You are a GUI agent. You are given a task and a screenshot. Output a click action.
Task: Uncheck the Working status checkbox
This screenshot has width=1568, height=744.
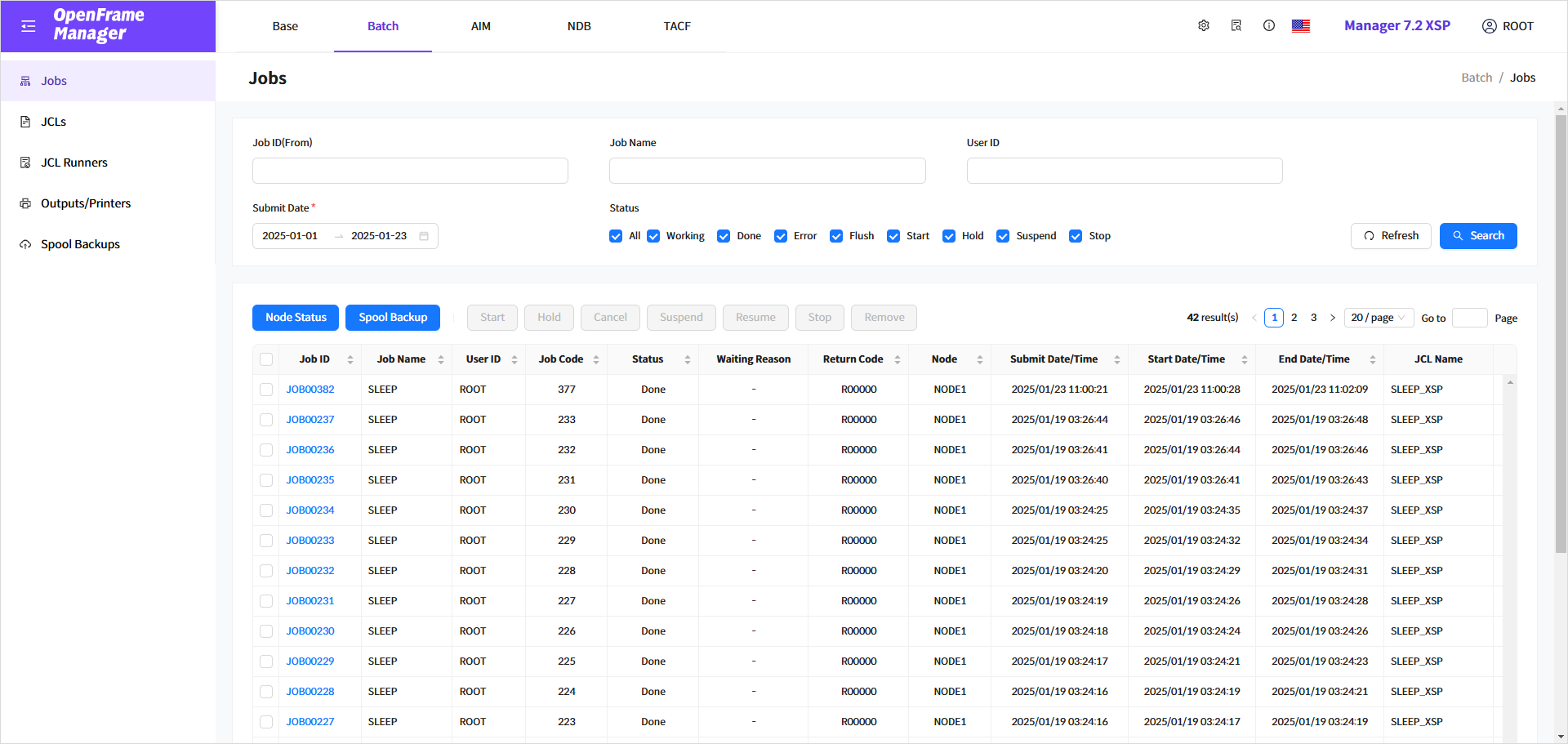[653, 236]
